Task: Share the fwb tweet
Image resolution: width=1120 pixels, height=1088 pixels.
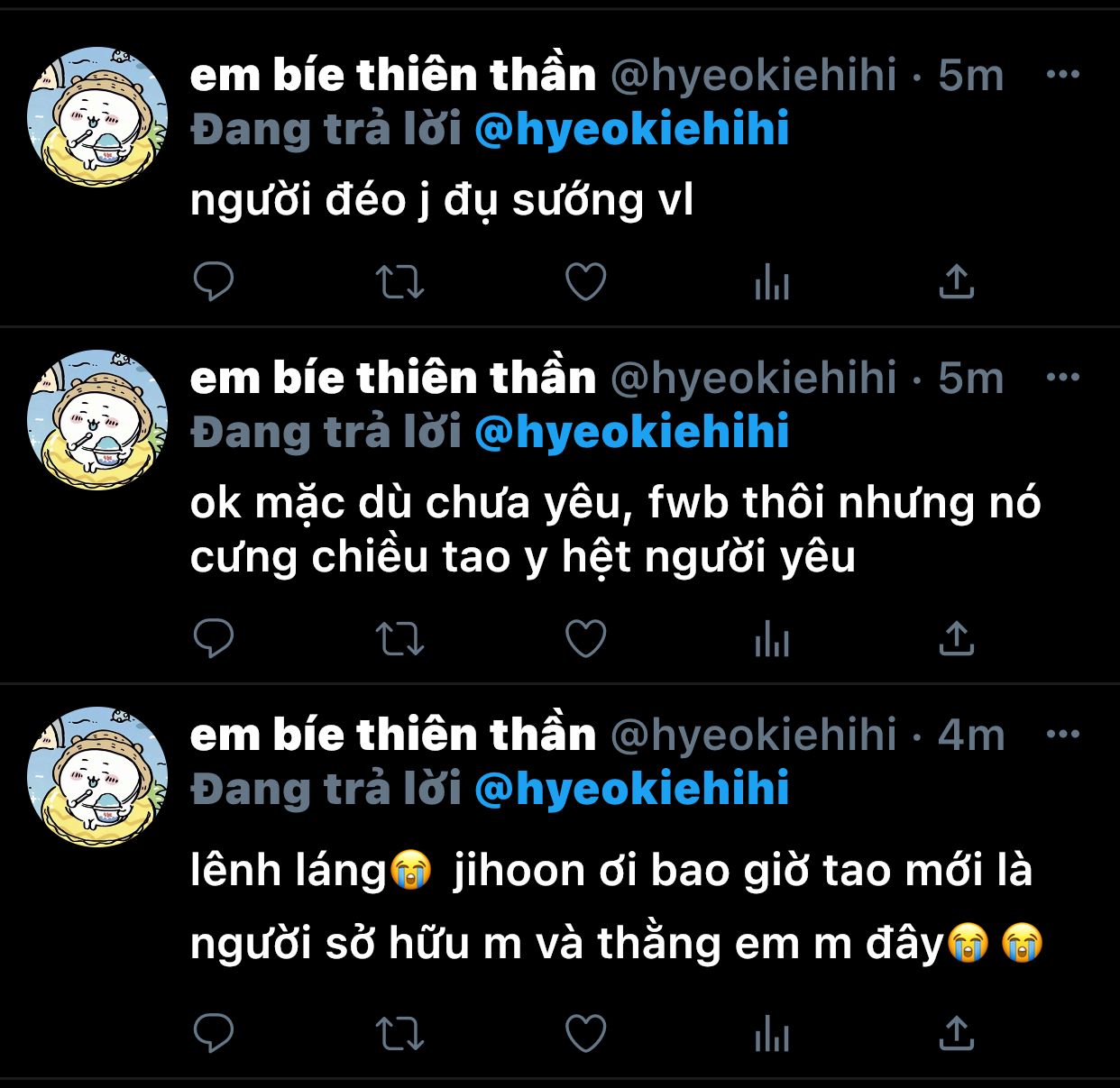Action: [957, 639]
